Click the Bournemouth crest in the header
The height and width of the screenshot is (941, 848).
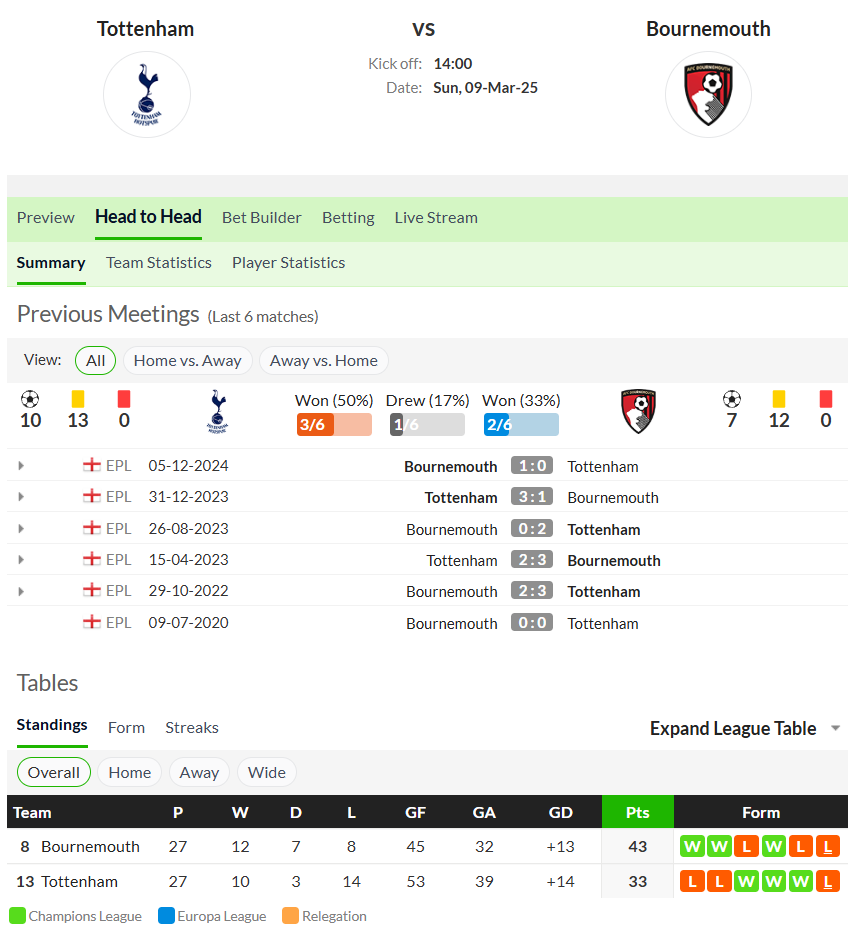pos(708,95)
